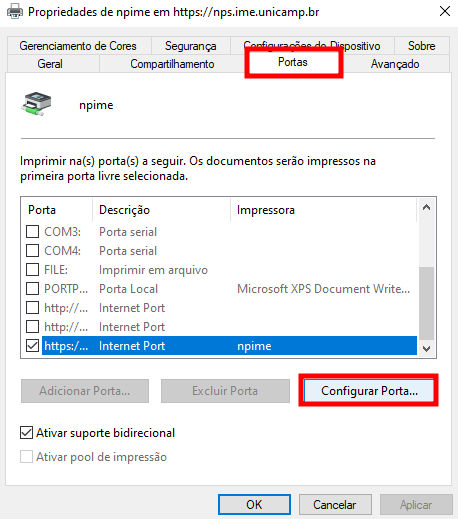Click the Configurar Porta button
458x519 pixels.
pyautogui.click(x=369, y=390)
